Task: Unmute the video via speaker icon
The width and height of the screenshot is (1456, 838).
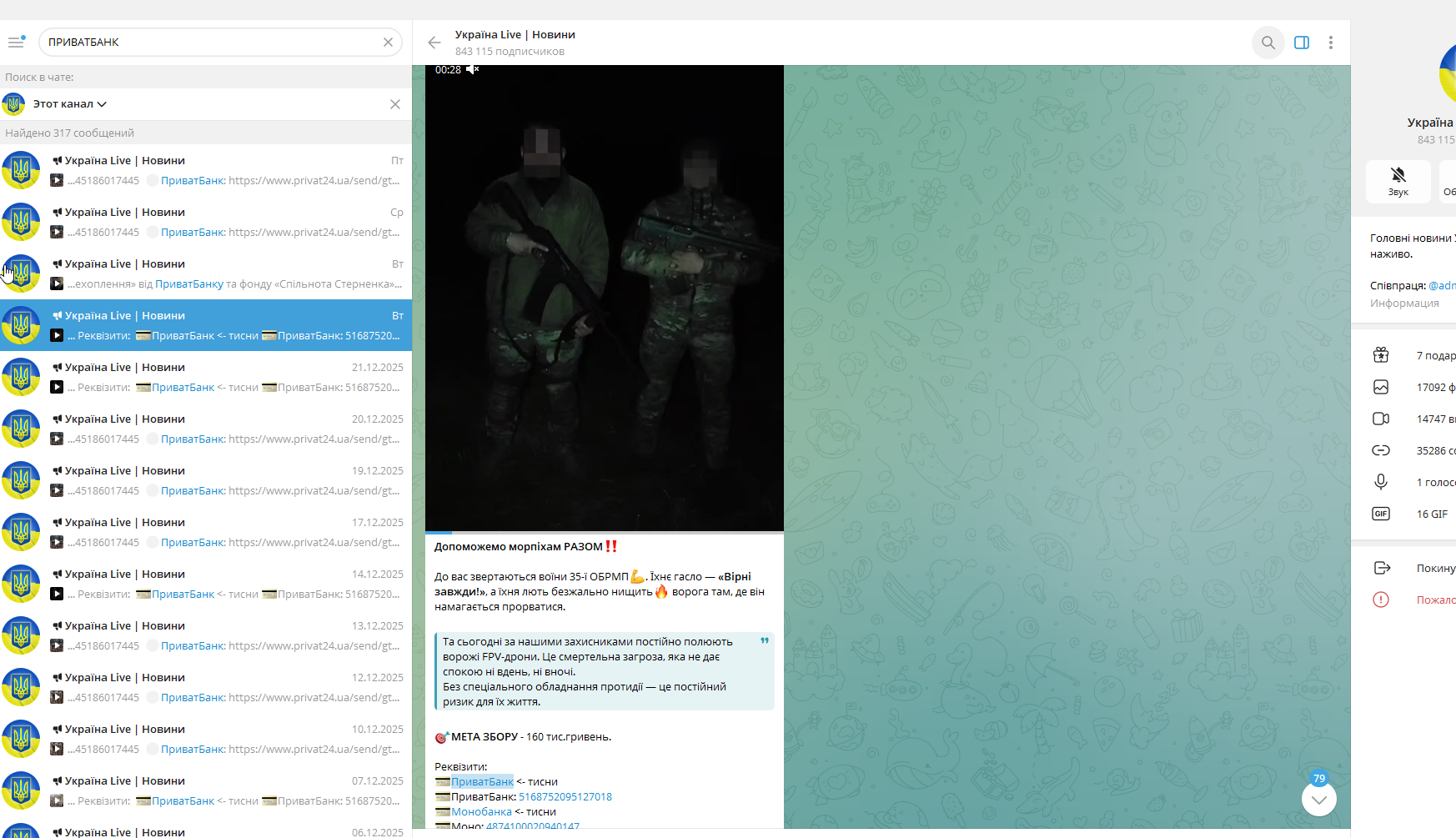Action: coord(472,69)
